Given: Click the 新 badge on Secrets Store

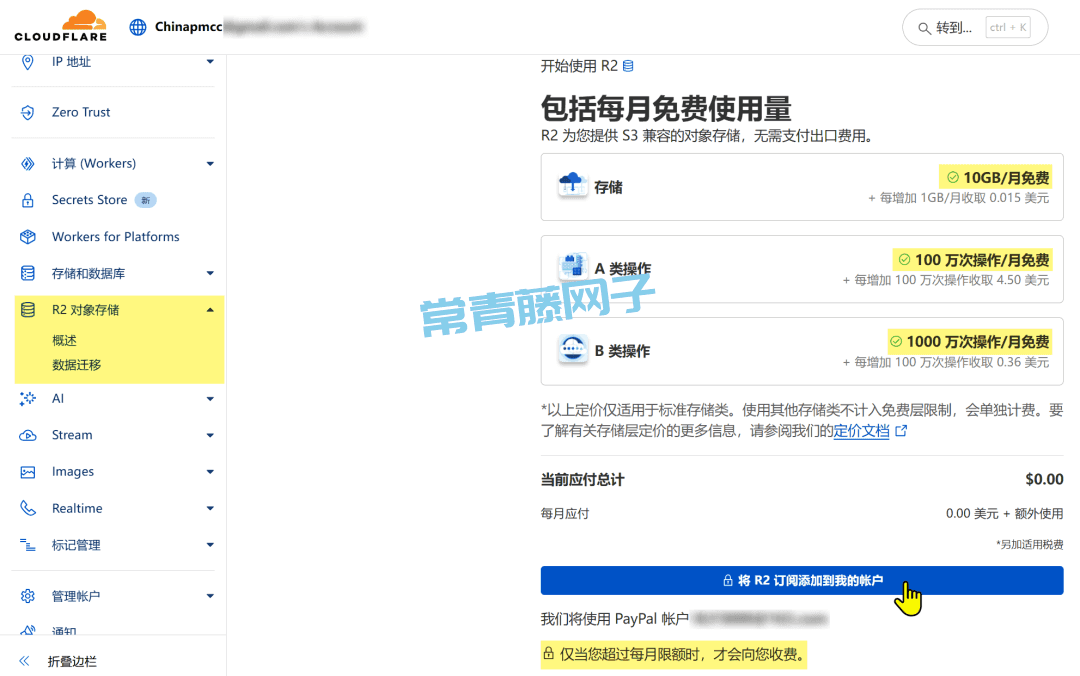Looking at the screenshot, I should click(145, 201).
